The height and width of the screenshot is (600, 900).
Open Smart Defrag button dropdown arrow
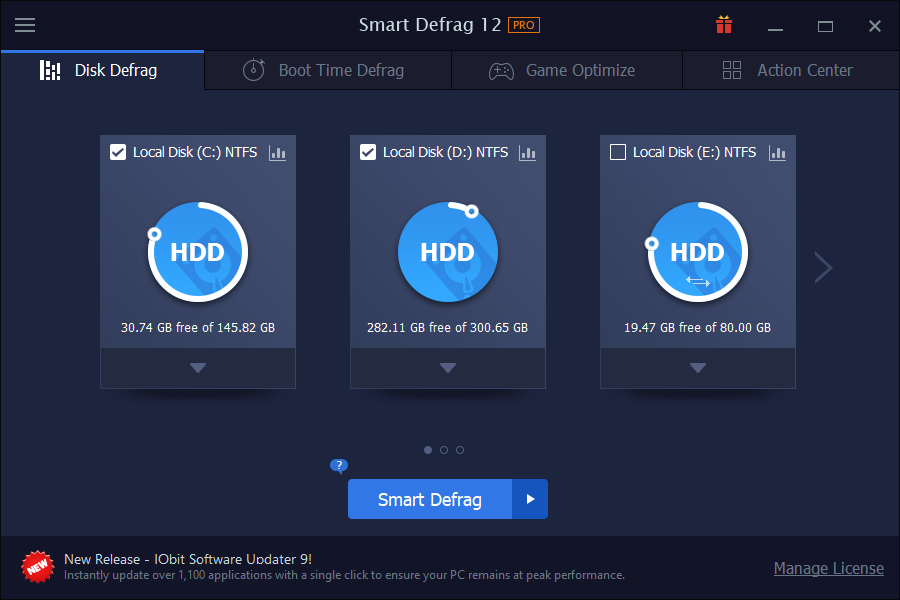(x=530, y=500)
